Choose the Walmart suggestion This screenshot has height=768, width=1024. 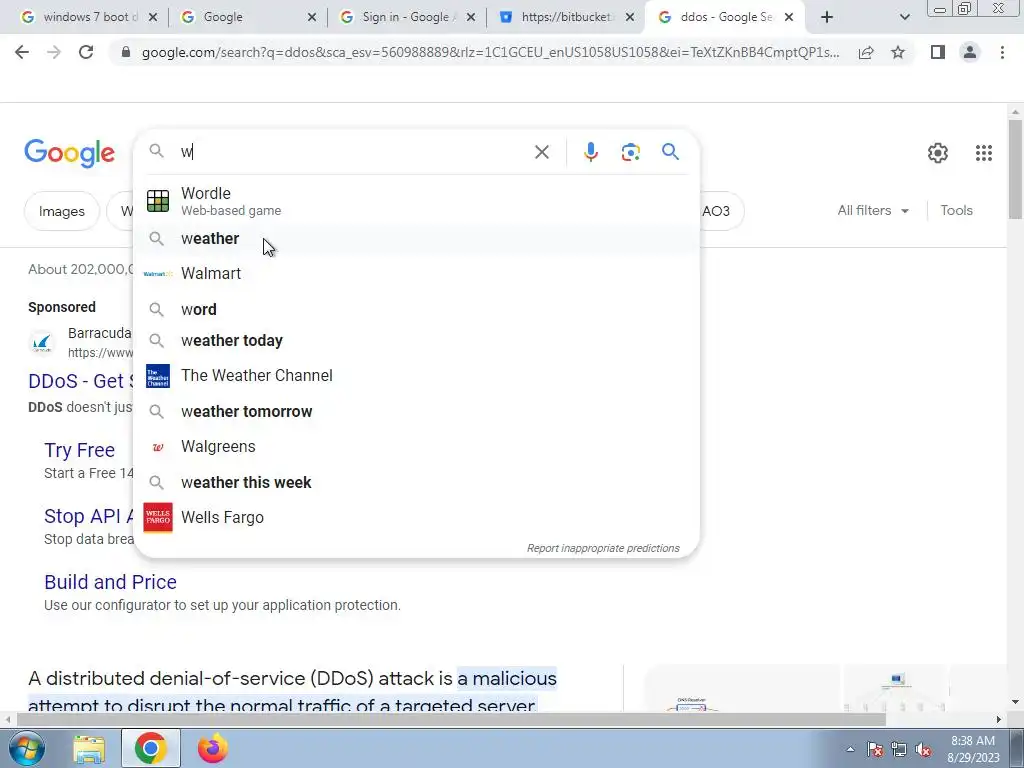tap(416, 274)
